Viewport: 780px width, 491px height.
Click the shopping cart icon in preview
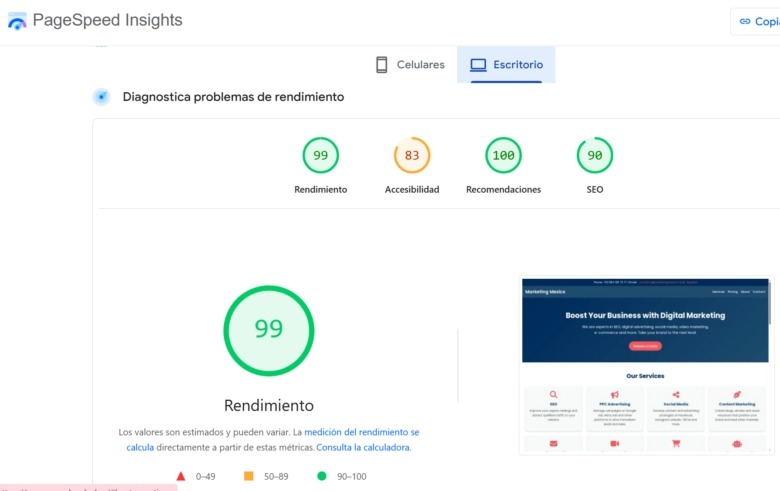[x=676, y=443]
